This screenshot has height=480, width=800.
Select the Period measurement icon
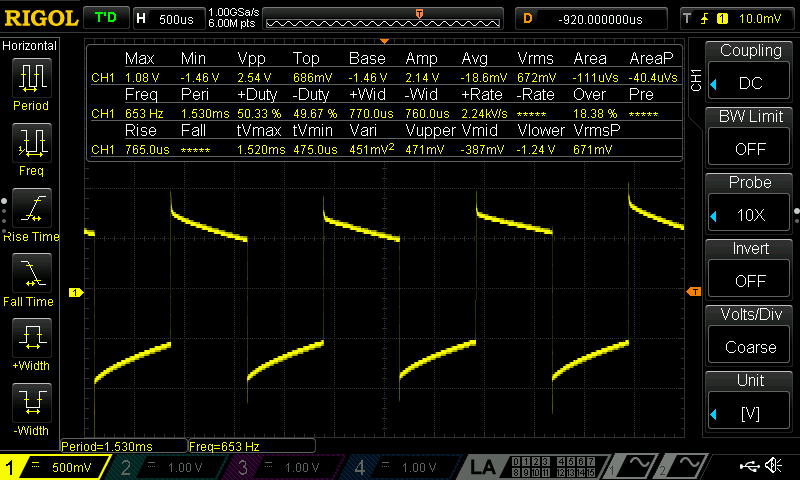[31, 80]
